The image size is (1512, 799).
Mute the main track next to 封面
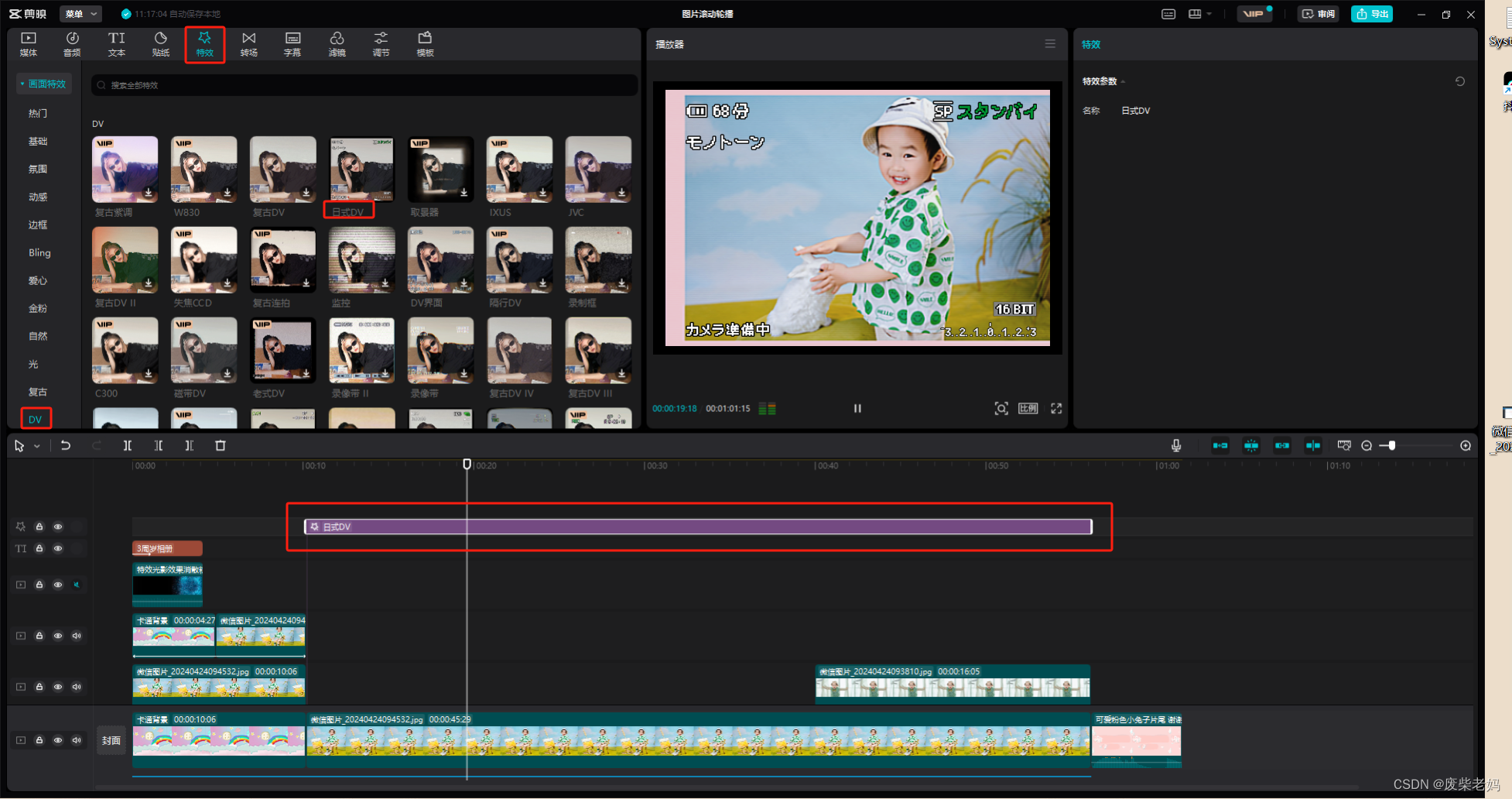coord(77,741)
